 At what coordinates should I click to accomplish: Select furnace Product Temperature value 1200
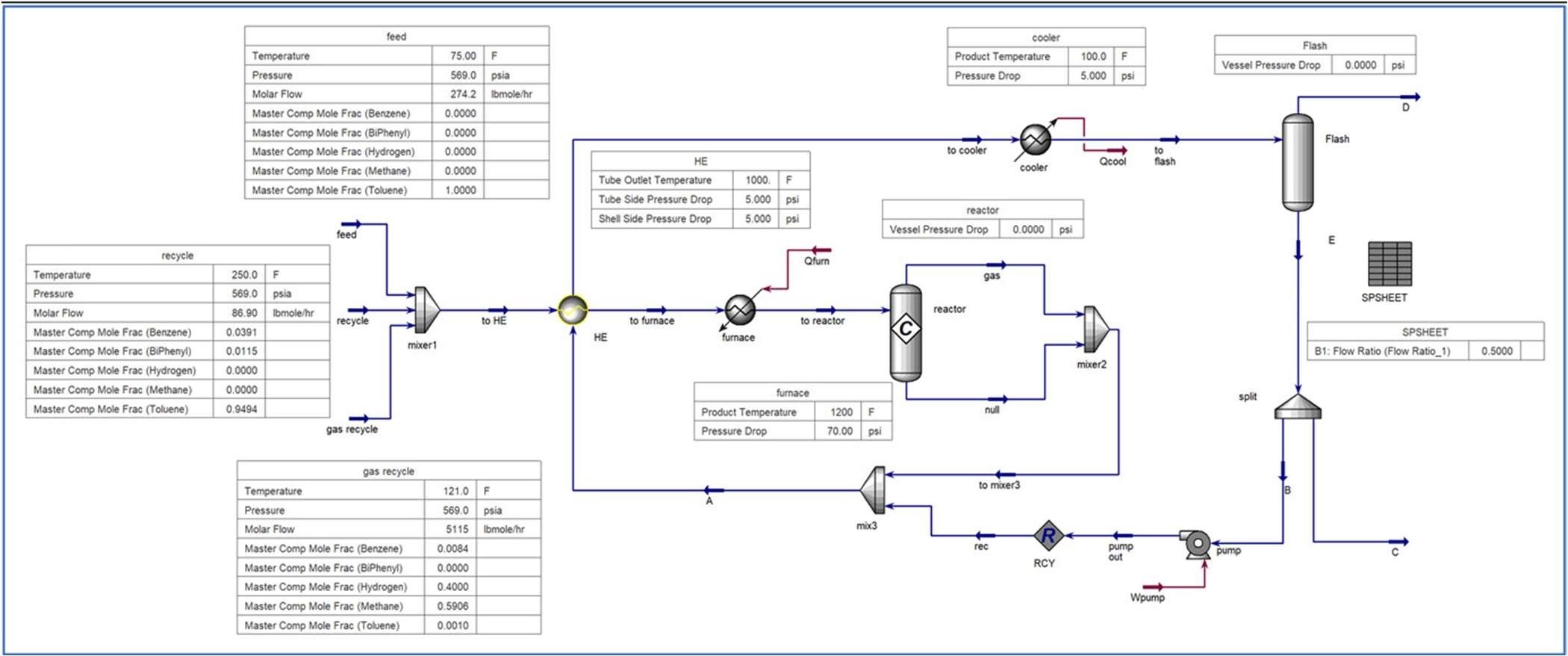tap(841, 412)
